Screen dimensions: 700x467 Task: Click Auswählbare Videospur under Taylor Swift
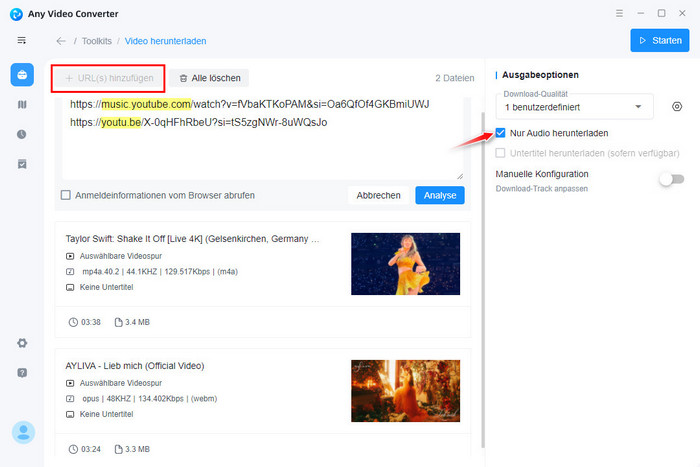tap(121, 256)
